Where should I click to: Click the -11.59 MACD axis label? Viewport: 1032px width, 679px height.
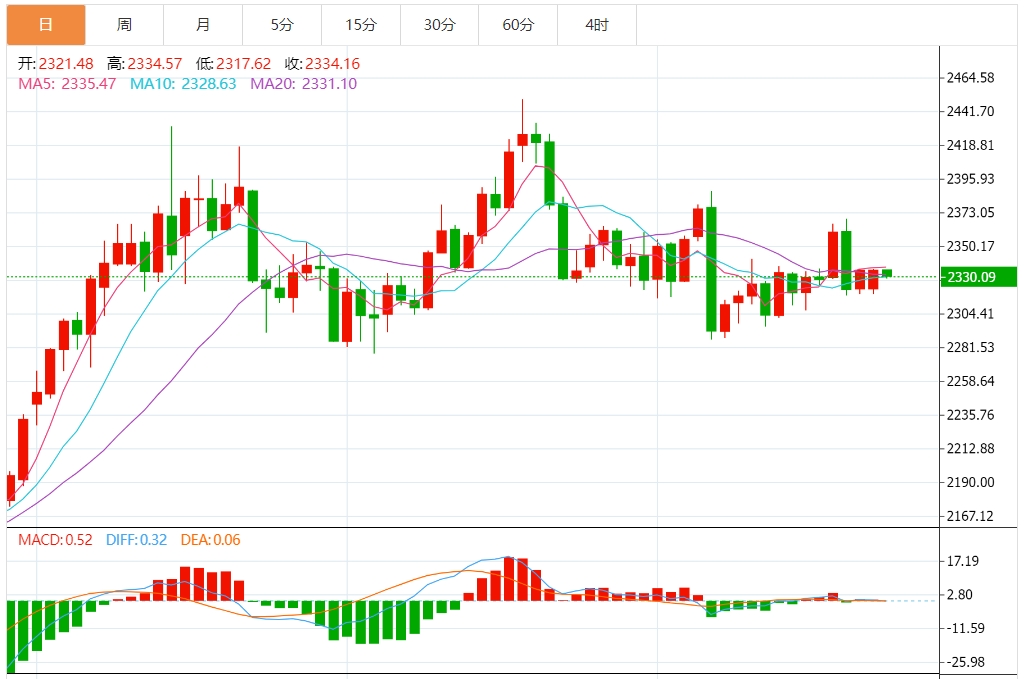click(965, 628)
